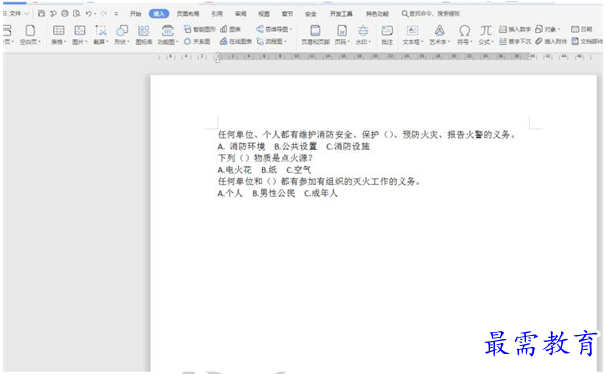Open the File menu (文件)
Screen dimensions: 606x375
tap(15, 14)
